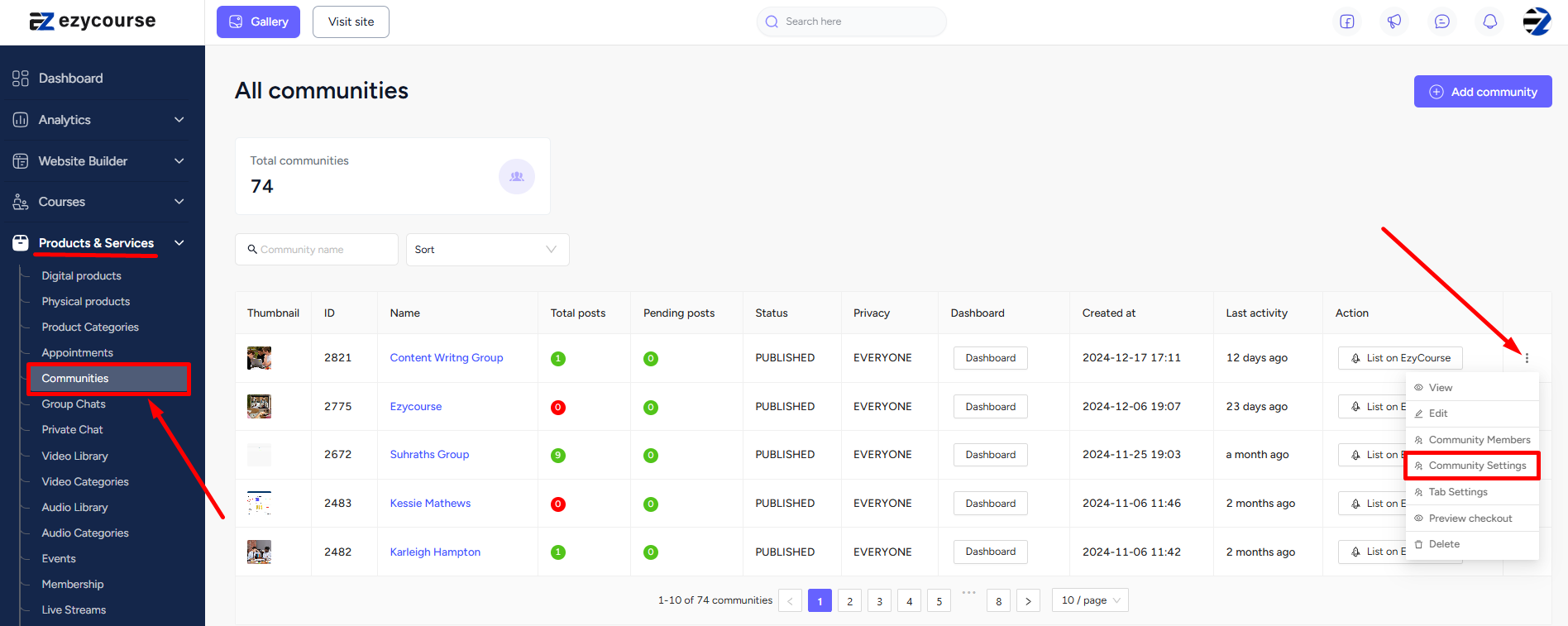Click the Analytics chart icon in the sidebar
1568x626 pixels.
(x=21, y=120)
